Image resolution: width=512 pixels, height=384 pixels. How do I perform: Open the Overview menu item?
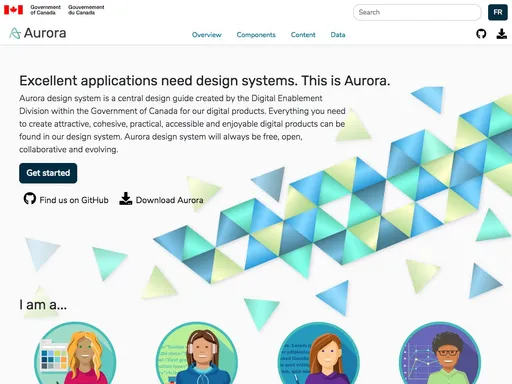point(206,35)
